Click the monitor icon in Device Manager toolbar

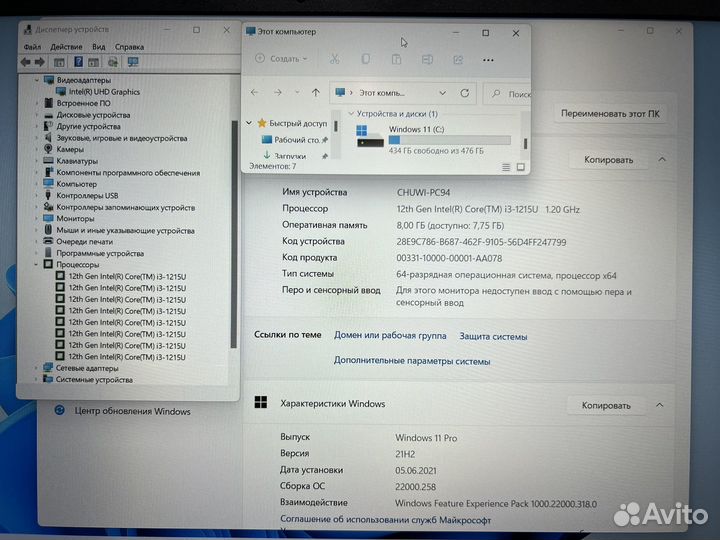(x=133, y=62)
